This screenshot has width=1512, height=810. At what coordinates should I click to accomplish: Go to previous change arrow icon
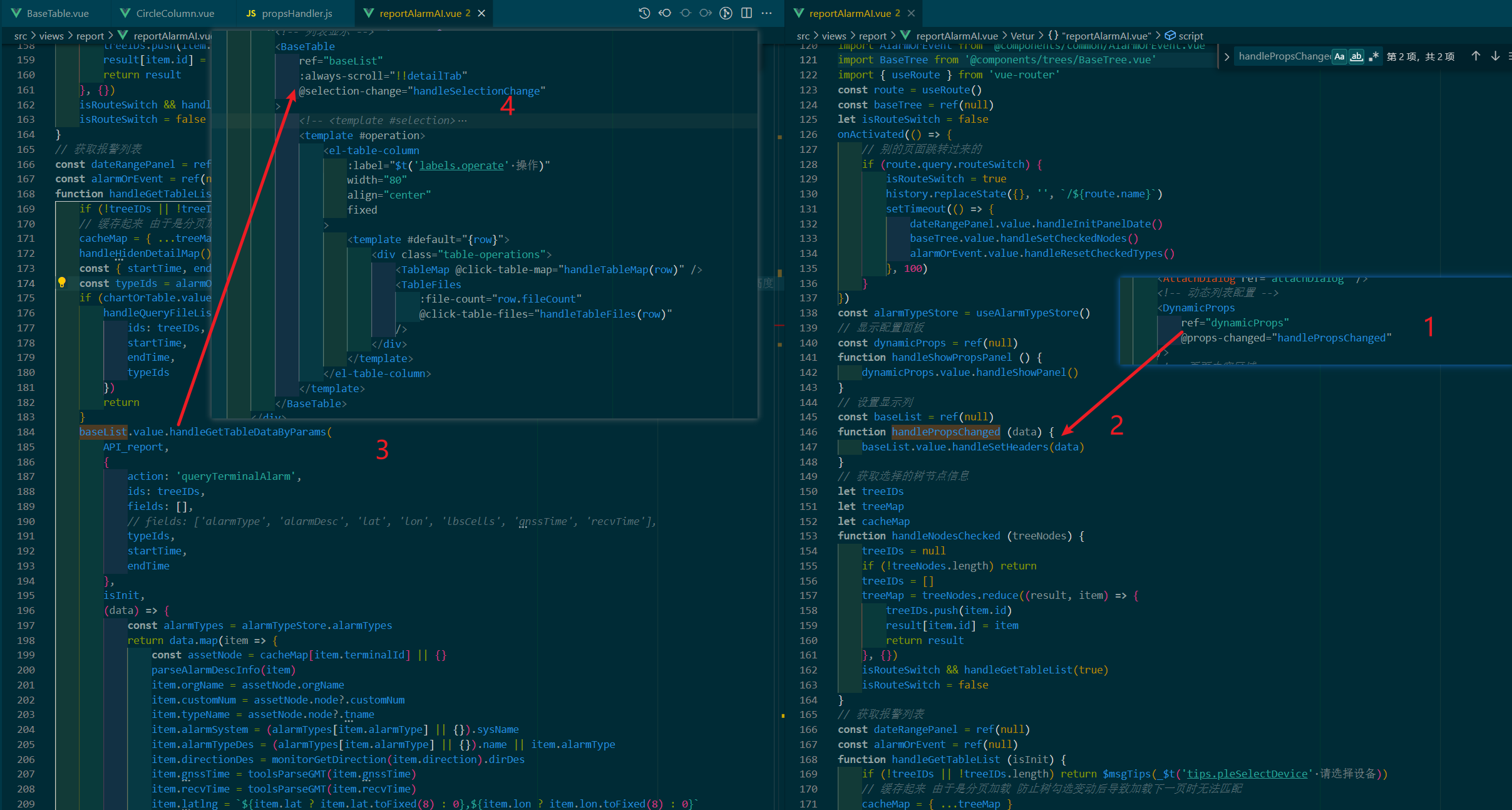pyautogui.click(x=664, y=13)
